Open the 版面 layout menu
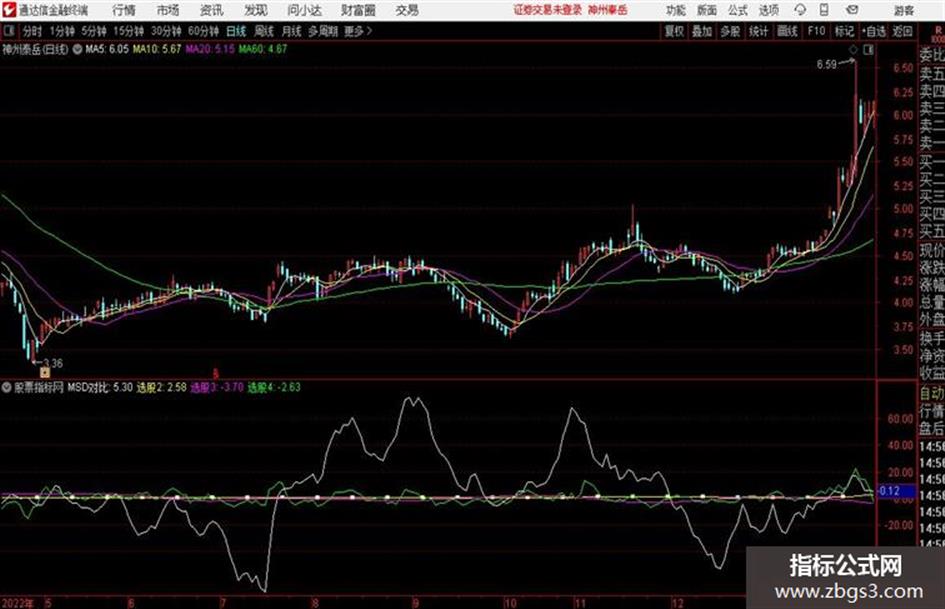Screen dimensions: 945x609 [x=707, y=10]
